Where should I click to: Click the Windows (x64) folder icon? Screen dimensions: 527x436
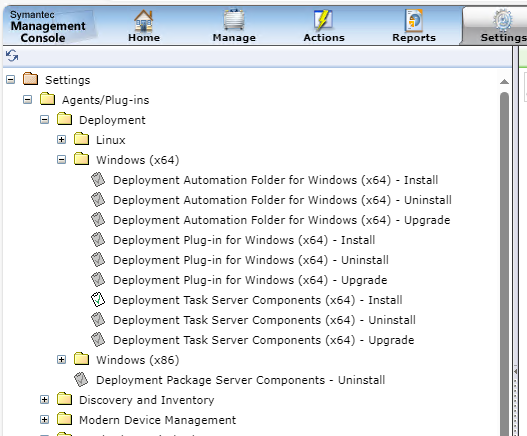click(82, 159)
